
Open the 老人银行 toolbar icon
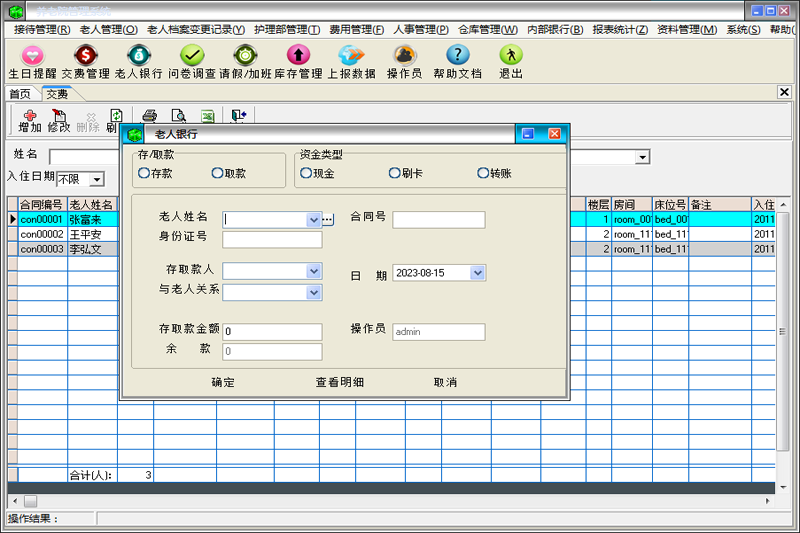click(139, 62)
